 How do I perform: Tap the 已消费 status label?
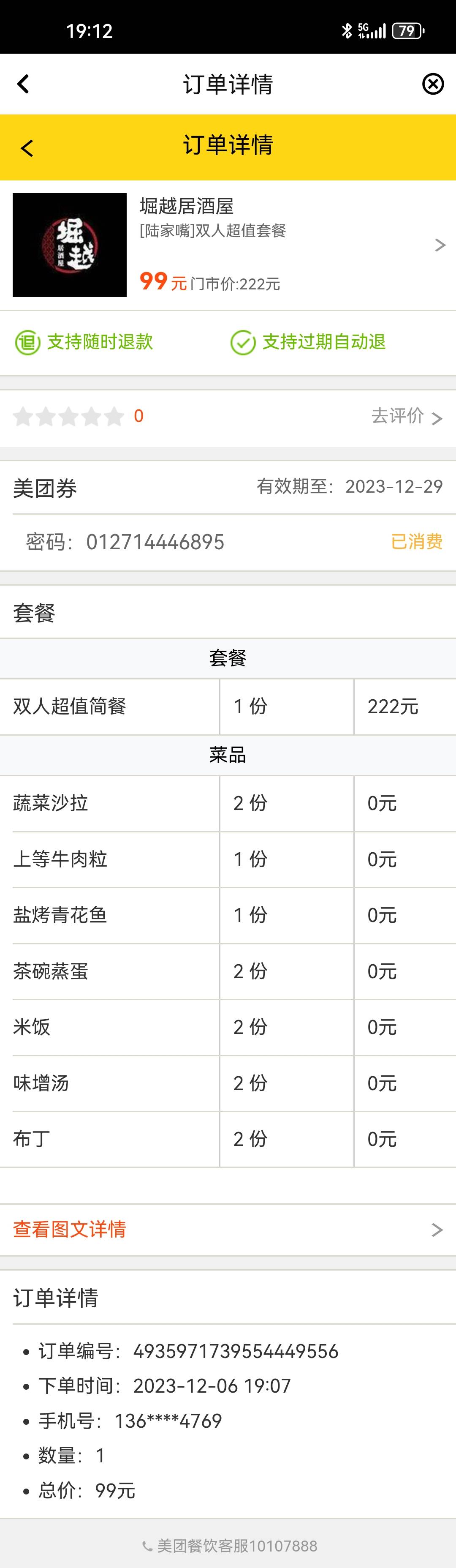pyautogui.click(x=416, y=541)
